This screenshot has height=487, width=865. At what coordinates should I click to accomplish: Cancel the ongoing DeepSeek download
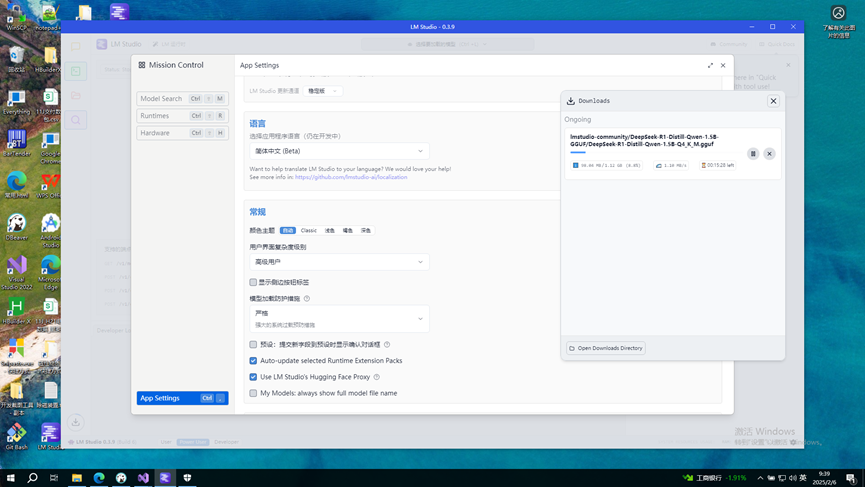(770, 154)
